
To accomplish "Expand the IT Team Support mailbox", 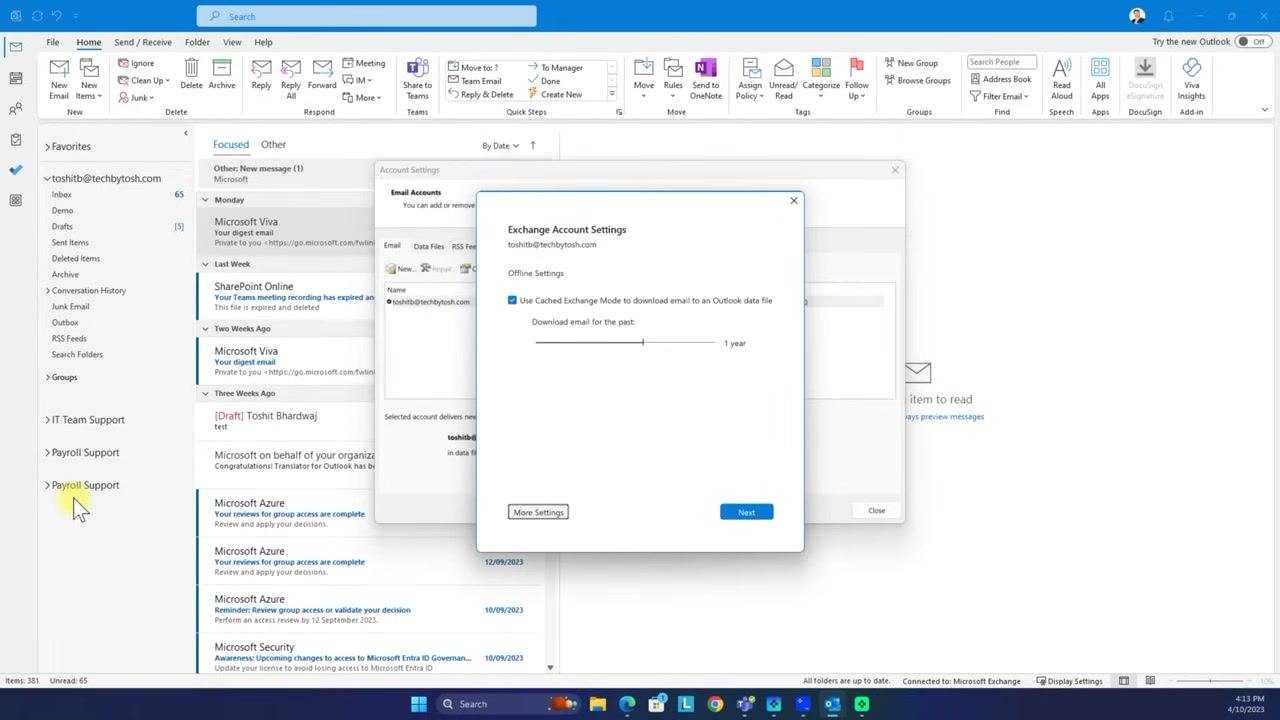I will [47, 420].
